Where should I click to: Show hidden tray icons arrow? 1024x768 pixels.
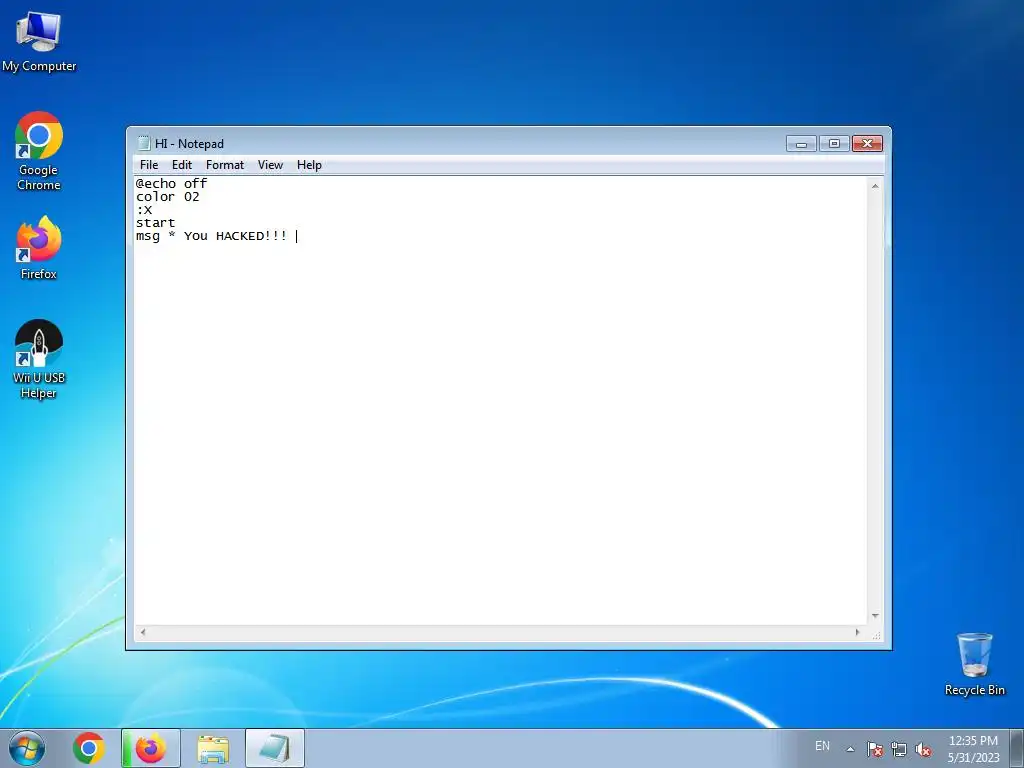pos(850,749)
